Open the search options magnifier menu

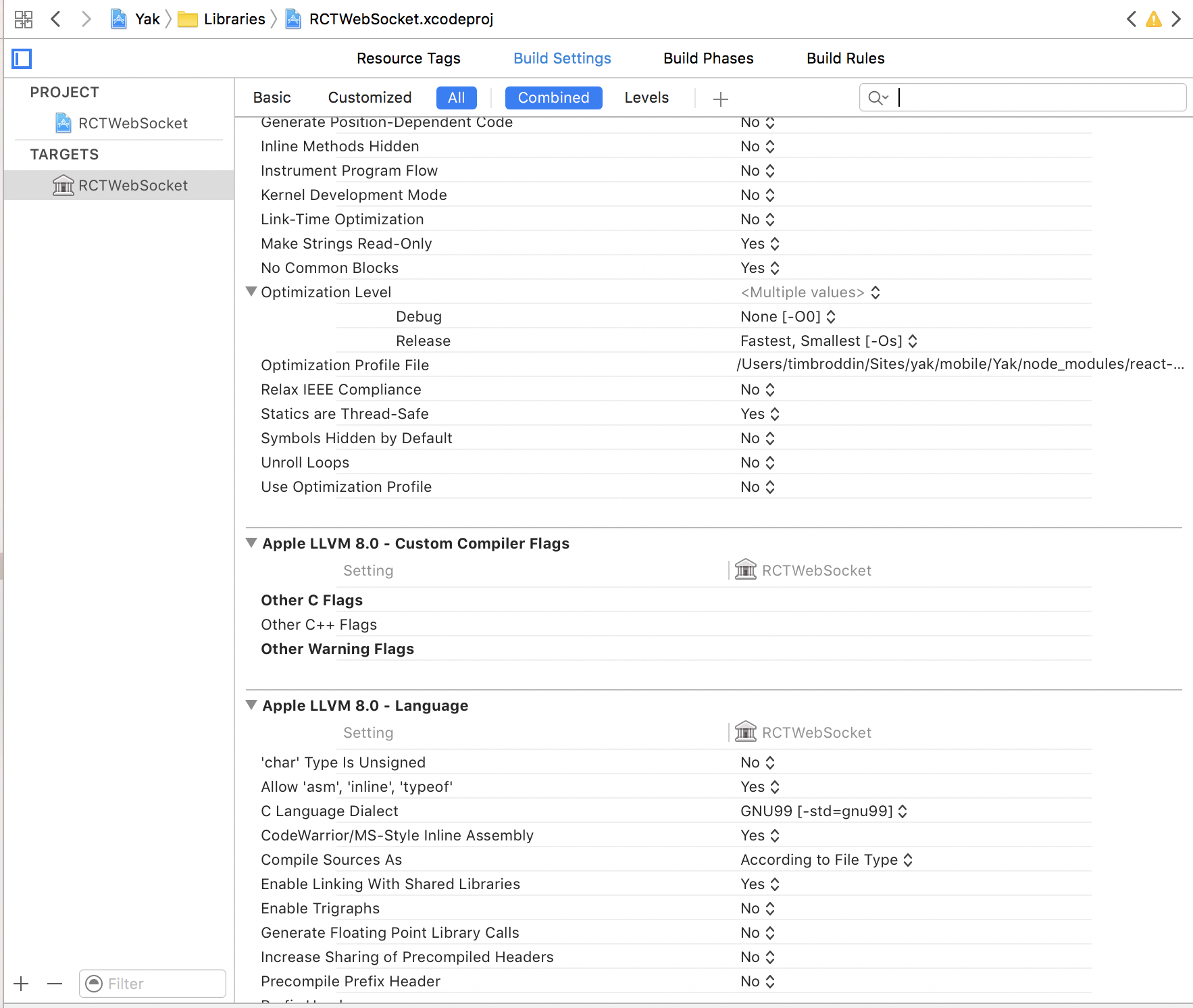878,98
